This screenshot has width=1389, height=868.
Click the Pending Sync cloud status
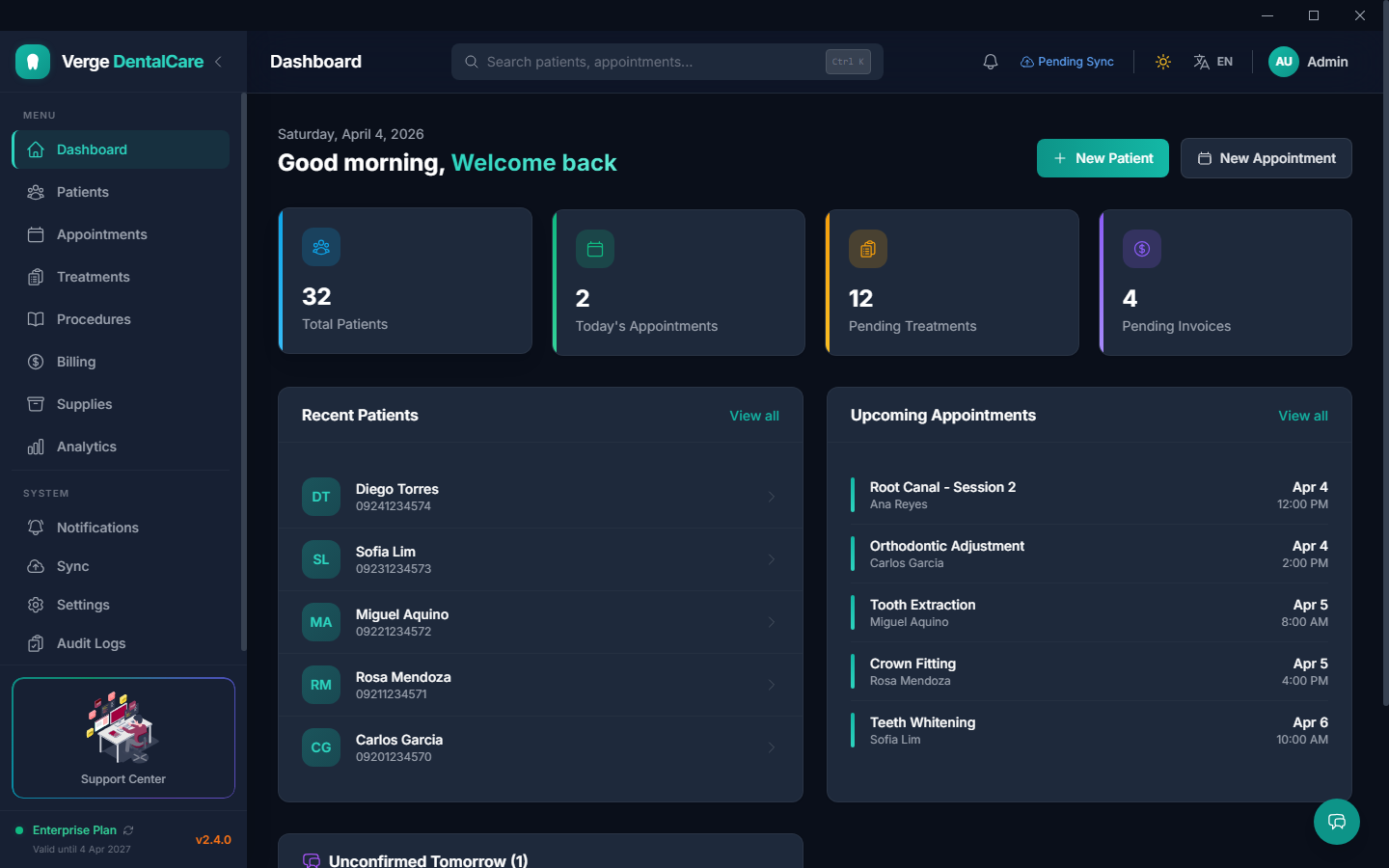tap(1067, 62)
